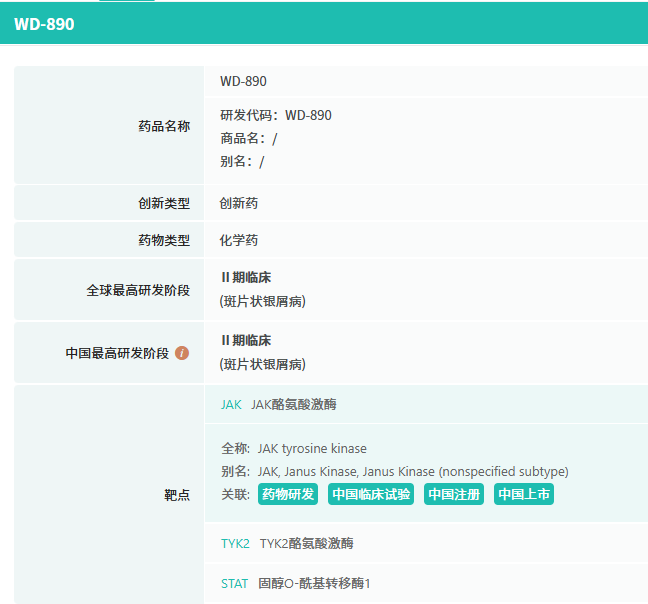Screen dimensions: 648x604
Task: Click the 药物研发 tag button
Action: coord(288,494)
